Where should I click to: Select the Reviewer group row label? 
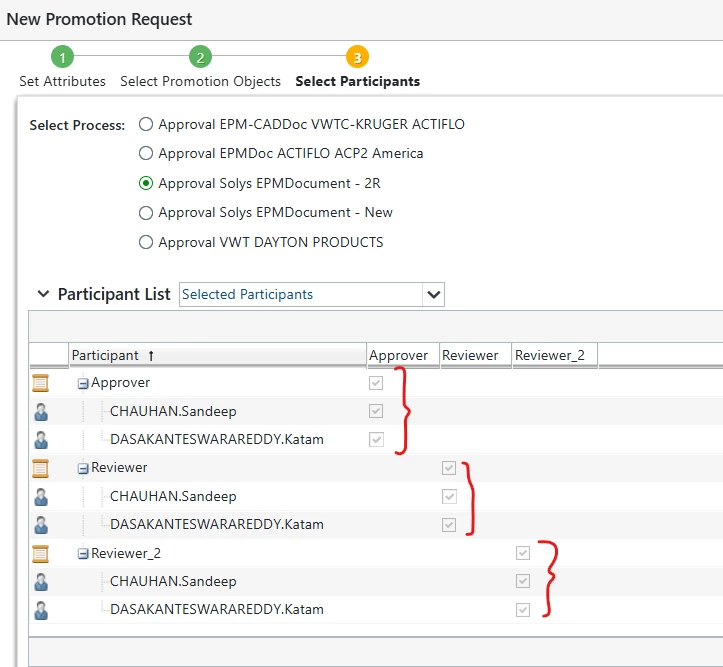coord(119,467)
